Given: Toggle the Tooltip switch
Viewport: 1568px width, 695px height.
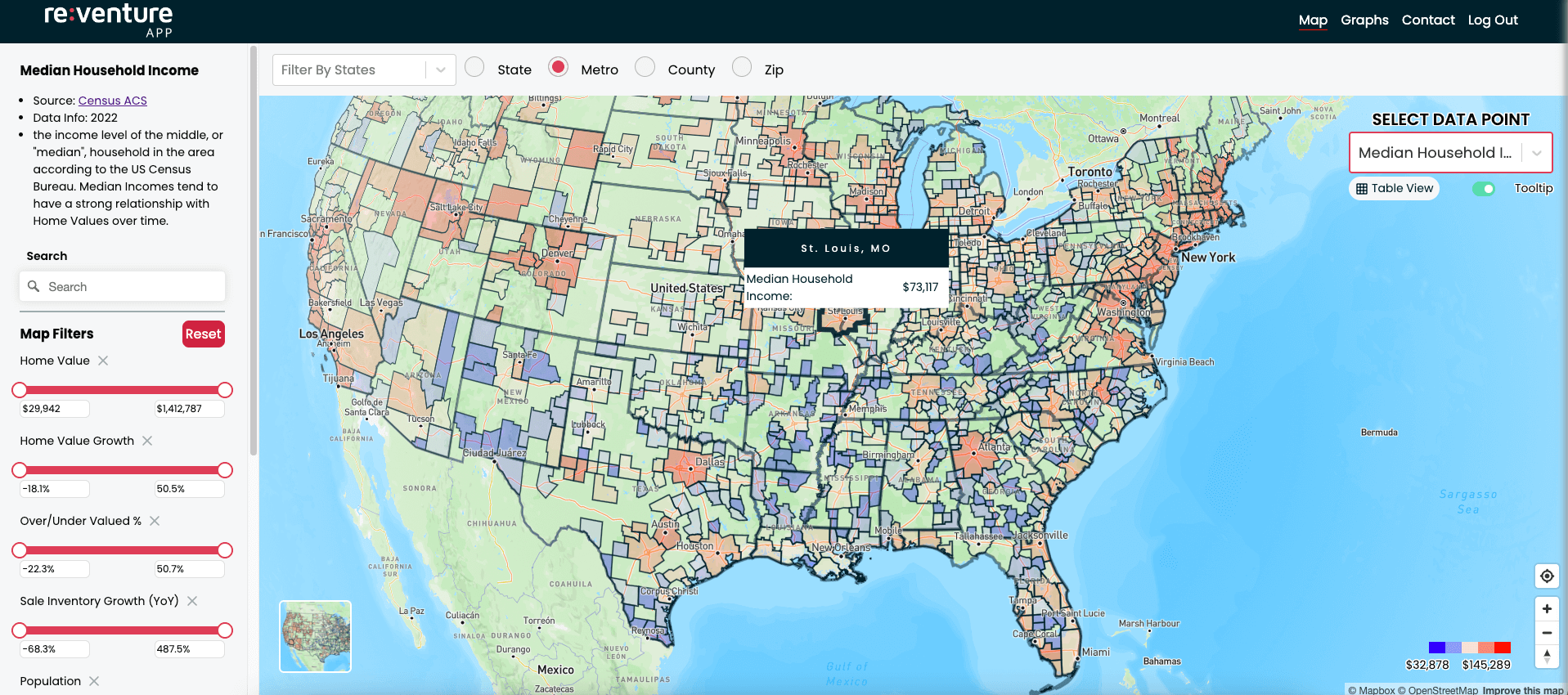Looking at the screenshot, I should point(1483,189).
